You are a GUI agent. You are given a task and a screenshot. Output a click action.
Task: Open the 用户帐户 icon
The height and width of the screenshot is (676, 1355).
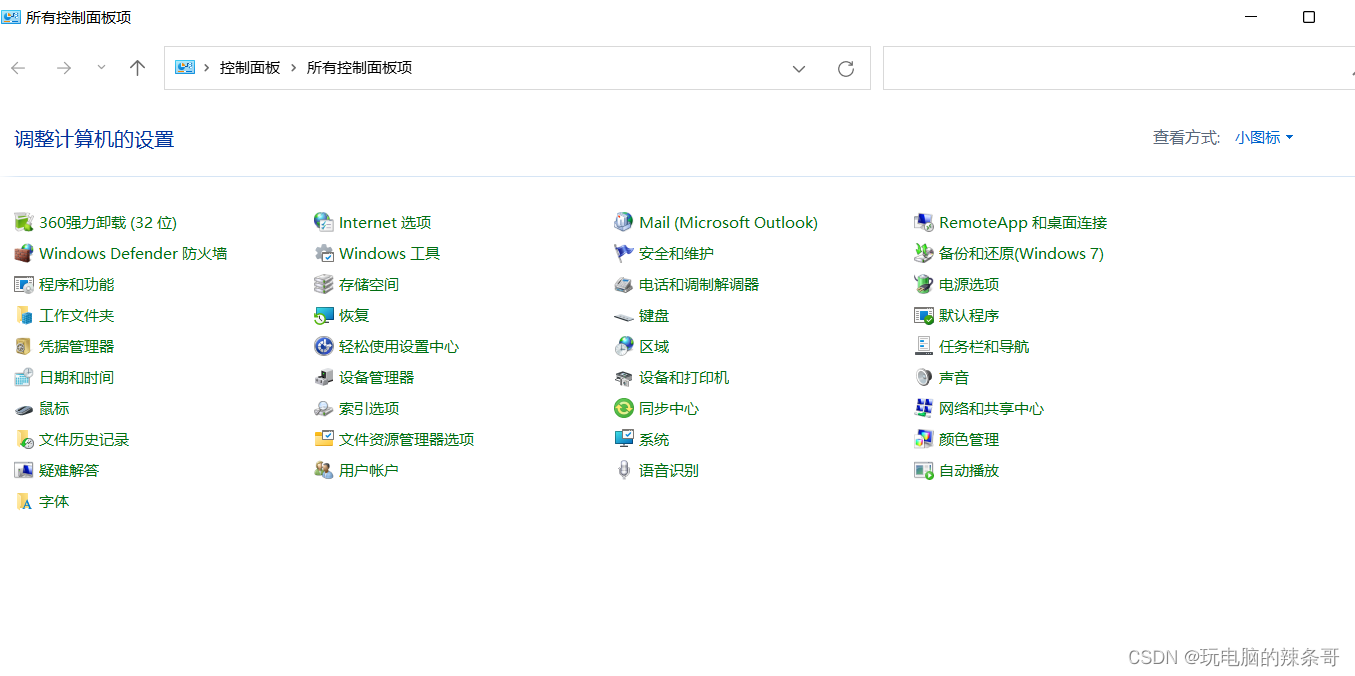pyautogui.click(x=324, y=470)
